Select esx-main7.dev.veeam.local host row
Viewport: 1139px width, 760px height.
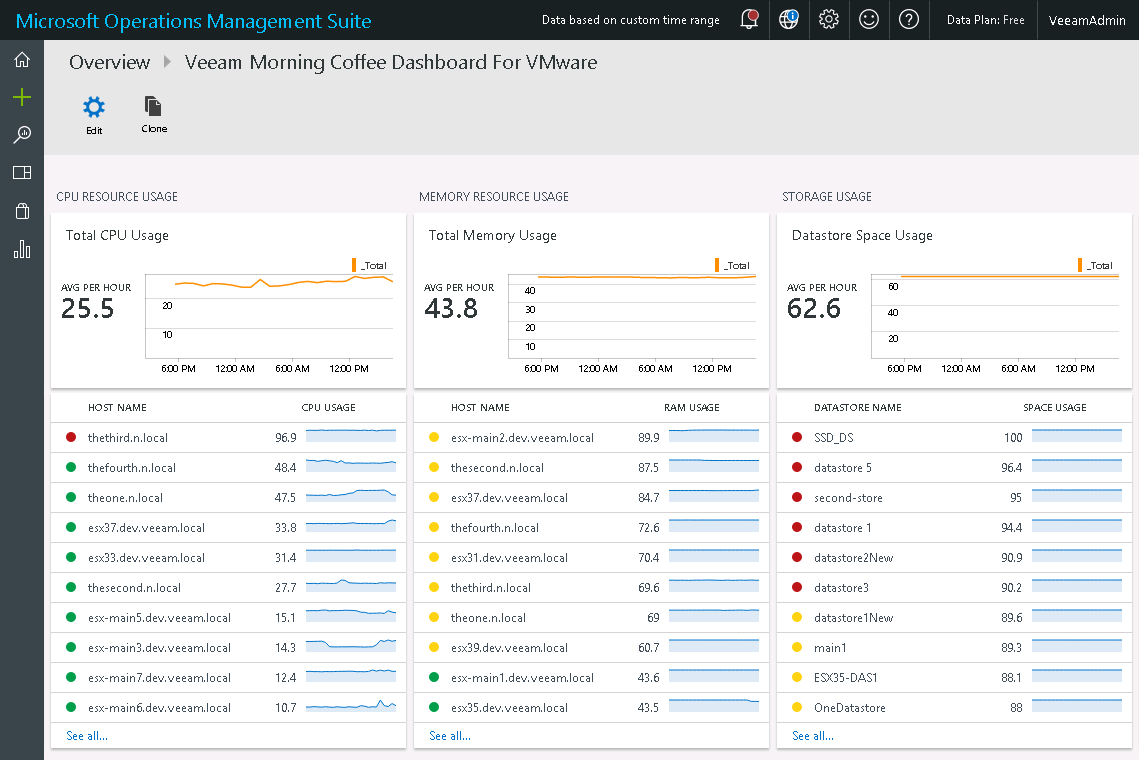click(x=228, y=677)
